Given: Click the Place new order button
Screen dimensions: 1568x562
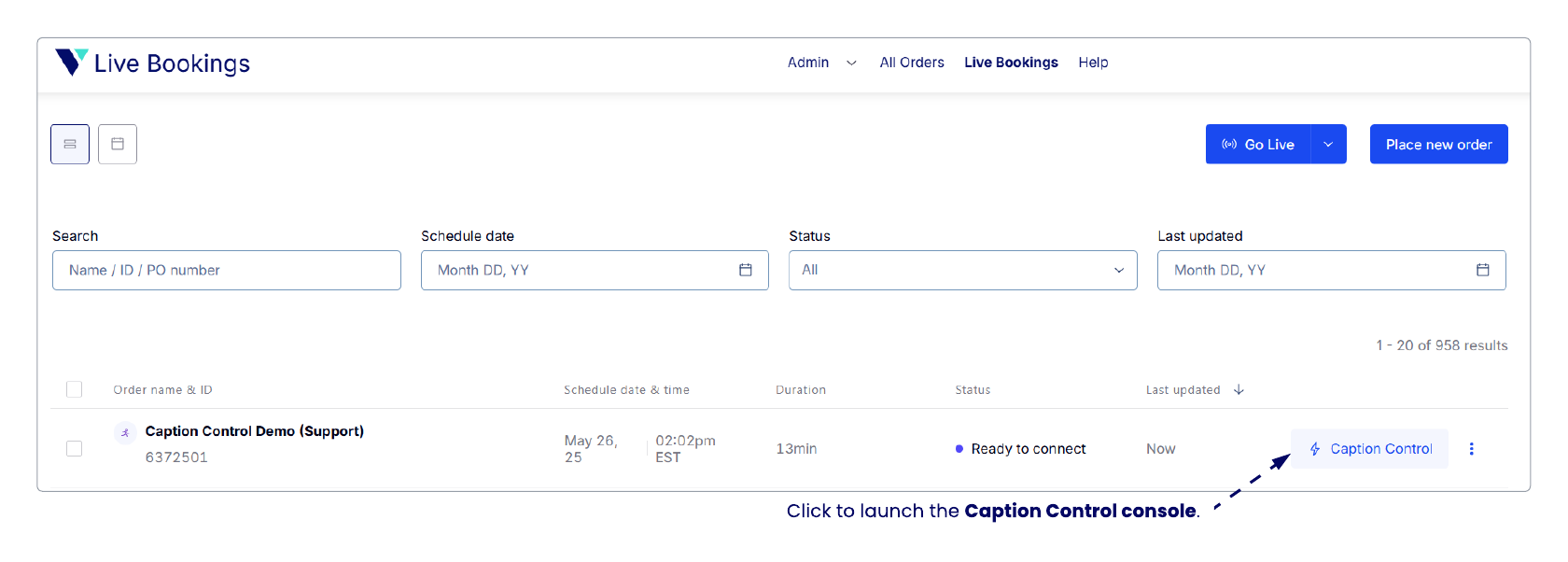Looking at the screenshot, I should point(1438,145).
